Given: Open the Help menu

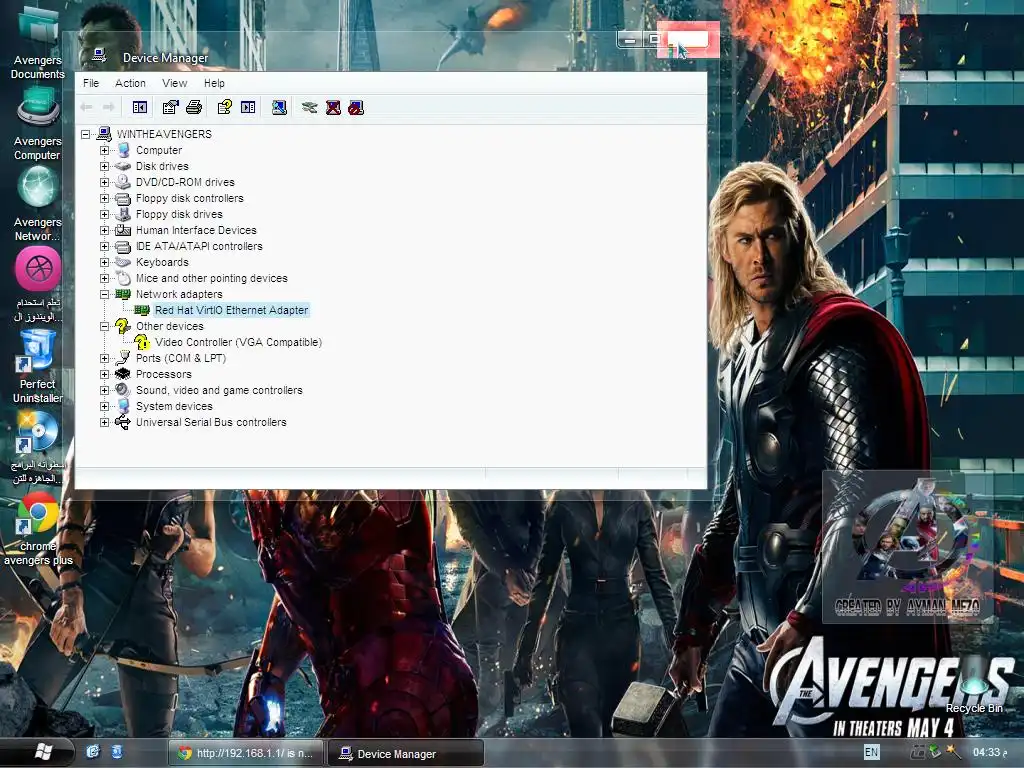Looking at the screenshot, I should (214, 83).
